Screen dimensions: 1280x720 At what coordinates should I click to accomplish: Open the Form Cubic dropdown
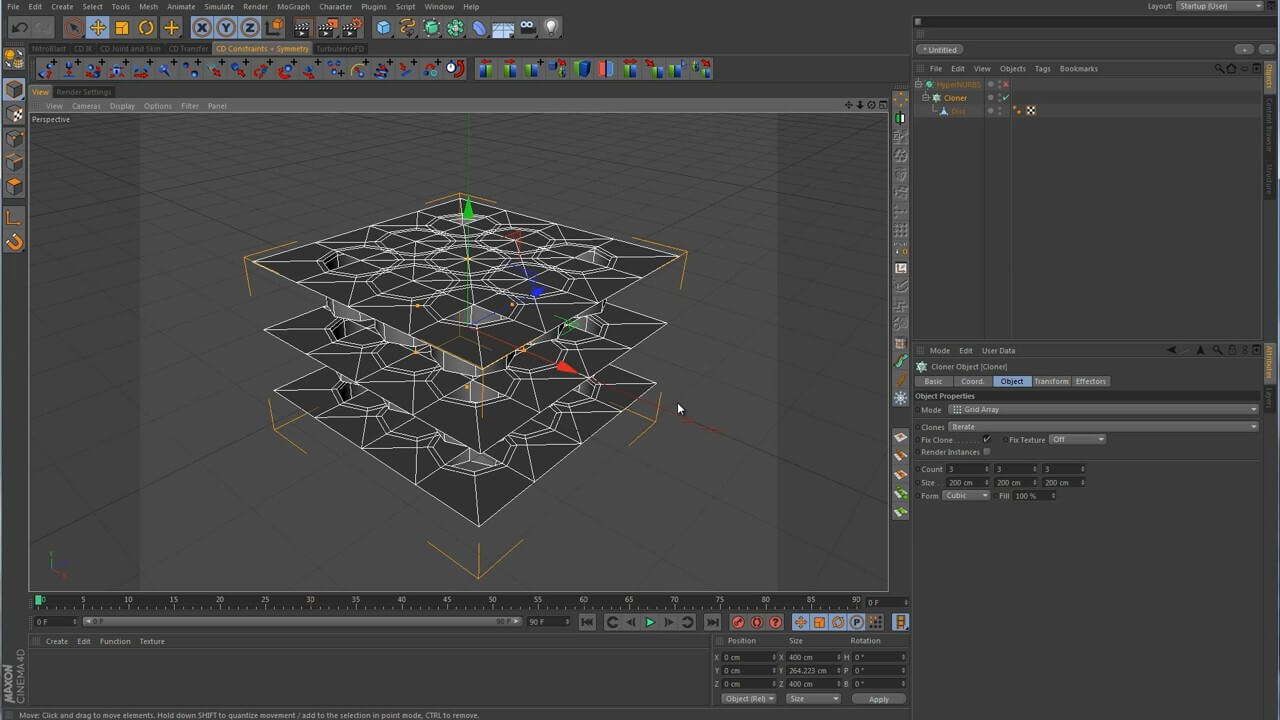[x=967, y=496]
